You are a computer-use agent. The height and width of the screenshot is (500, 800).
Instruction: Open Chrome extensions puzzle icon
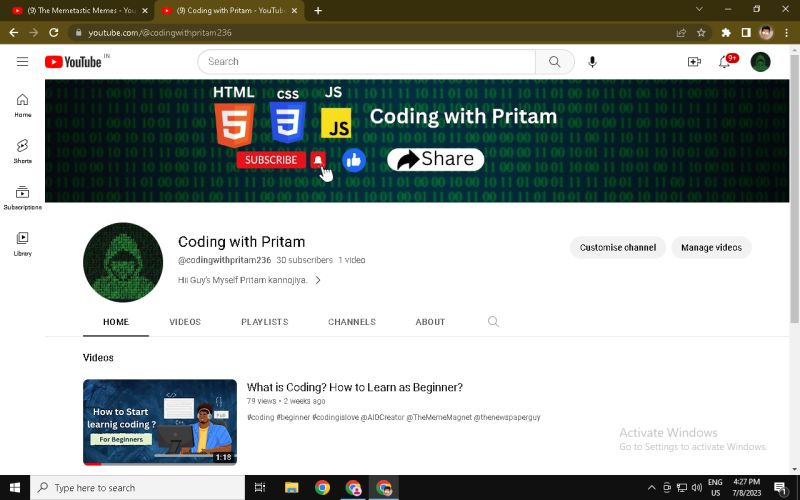point(726,33)
